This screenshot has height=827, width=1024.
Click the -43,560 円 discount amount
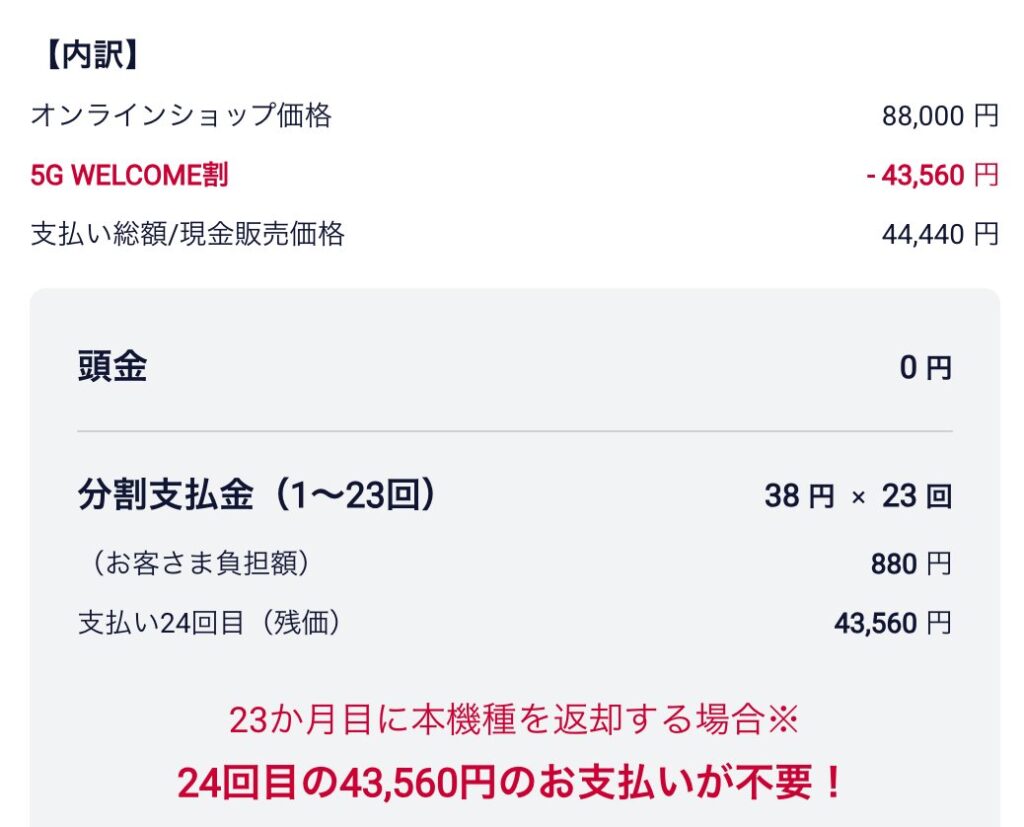[x=931, y=176]
